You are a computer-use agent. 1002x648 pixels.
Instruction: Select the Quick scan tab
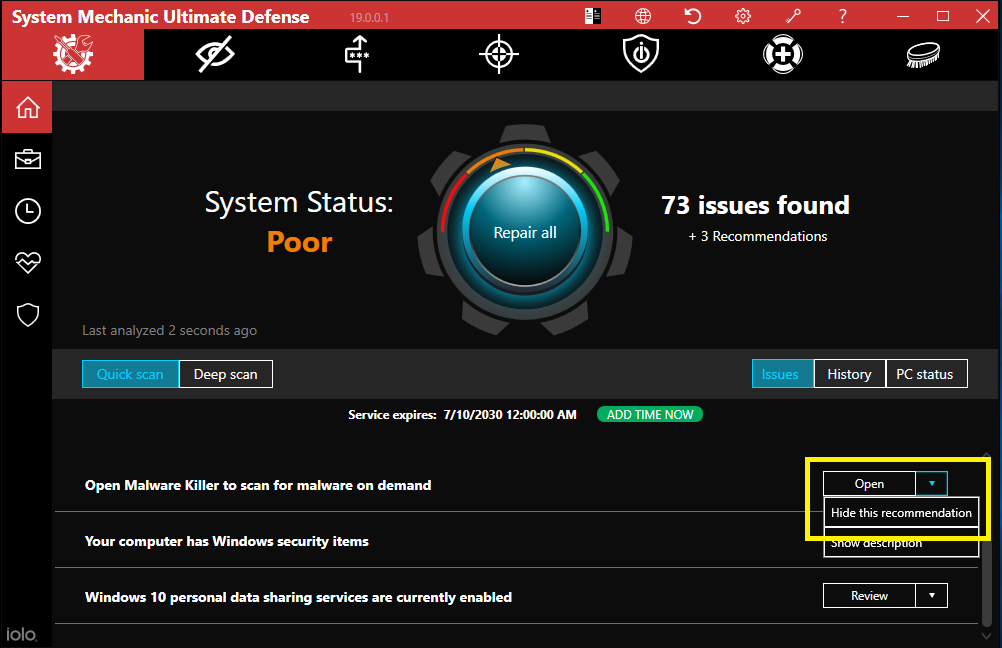point(130,374)
